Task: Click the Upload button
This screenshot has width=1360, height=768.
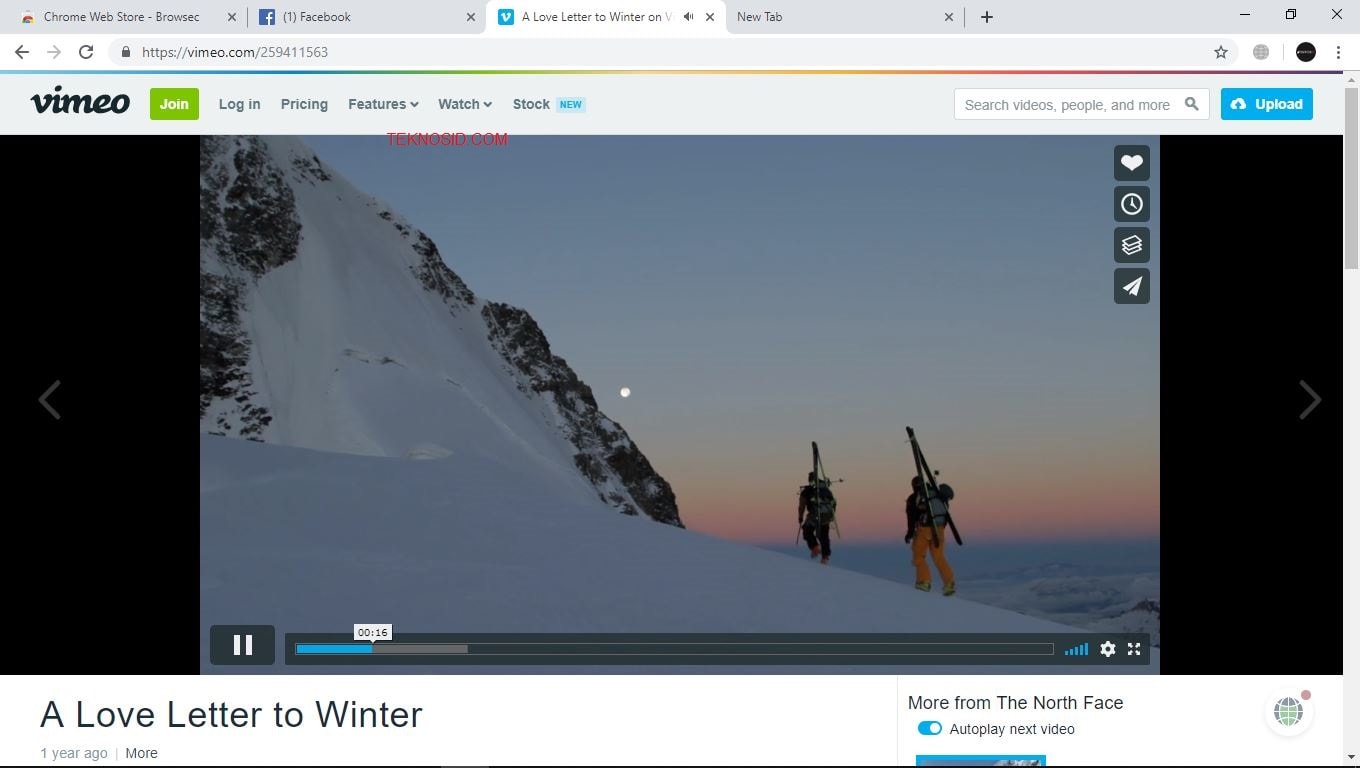Action: click(x=1266, y=104)
